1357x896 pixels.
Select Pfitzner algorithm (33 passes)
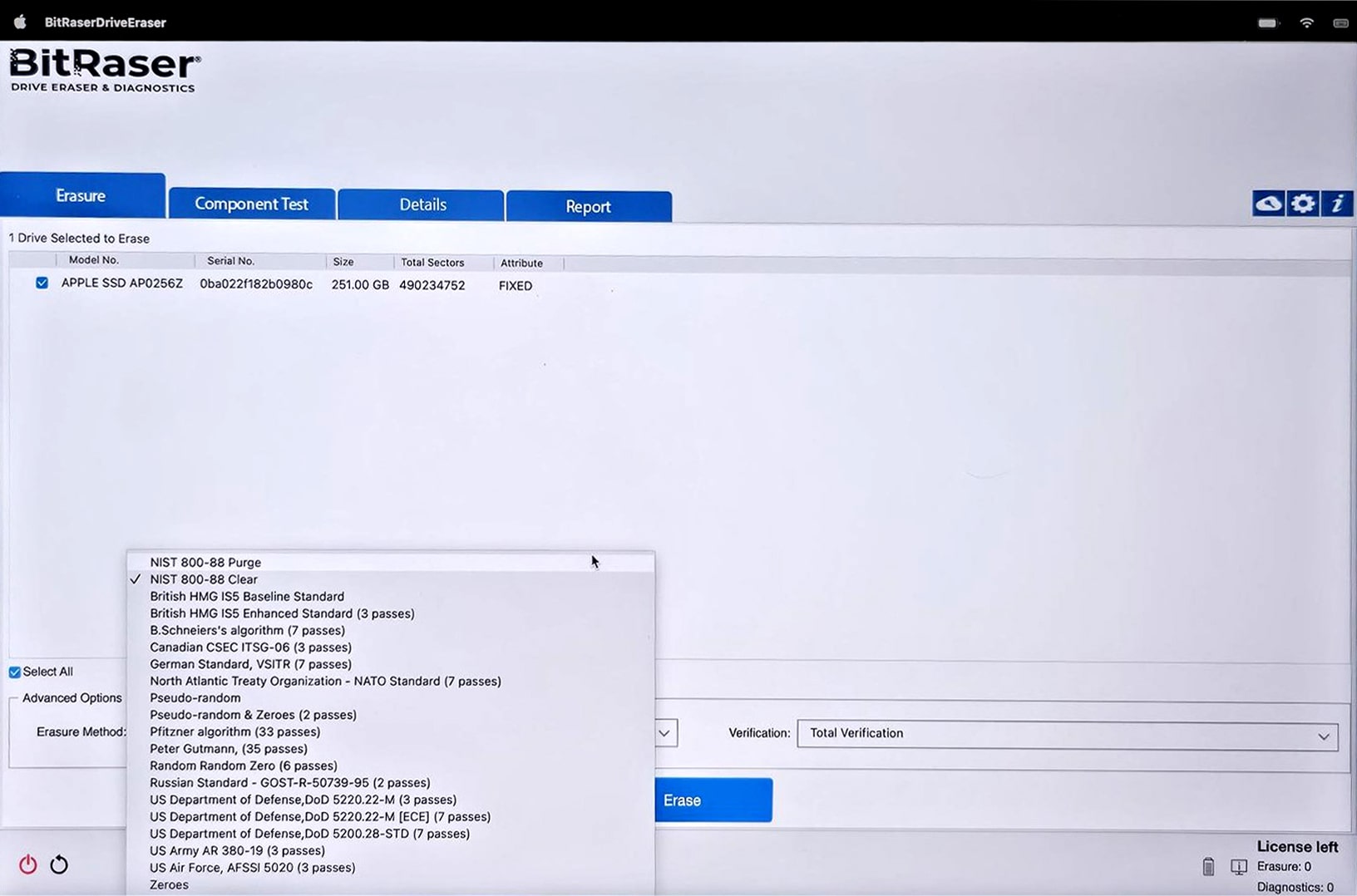[391, 732]
